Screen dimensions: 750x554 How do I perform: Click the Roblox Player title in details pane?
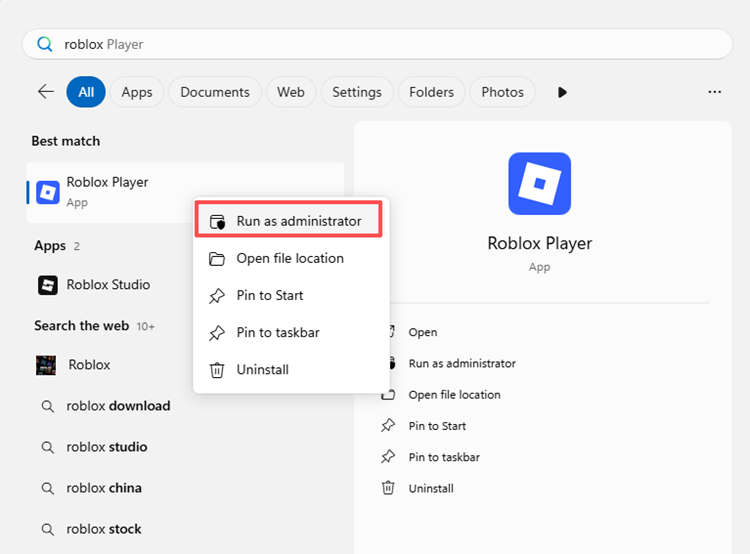pos(540,244)
